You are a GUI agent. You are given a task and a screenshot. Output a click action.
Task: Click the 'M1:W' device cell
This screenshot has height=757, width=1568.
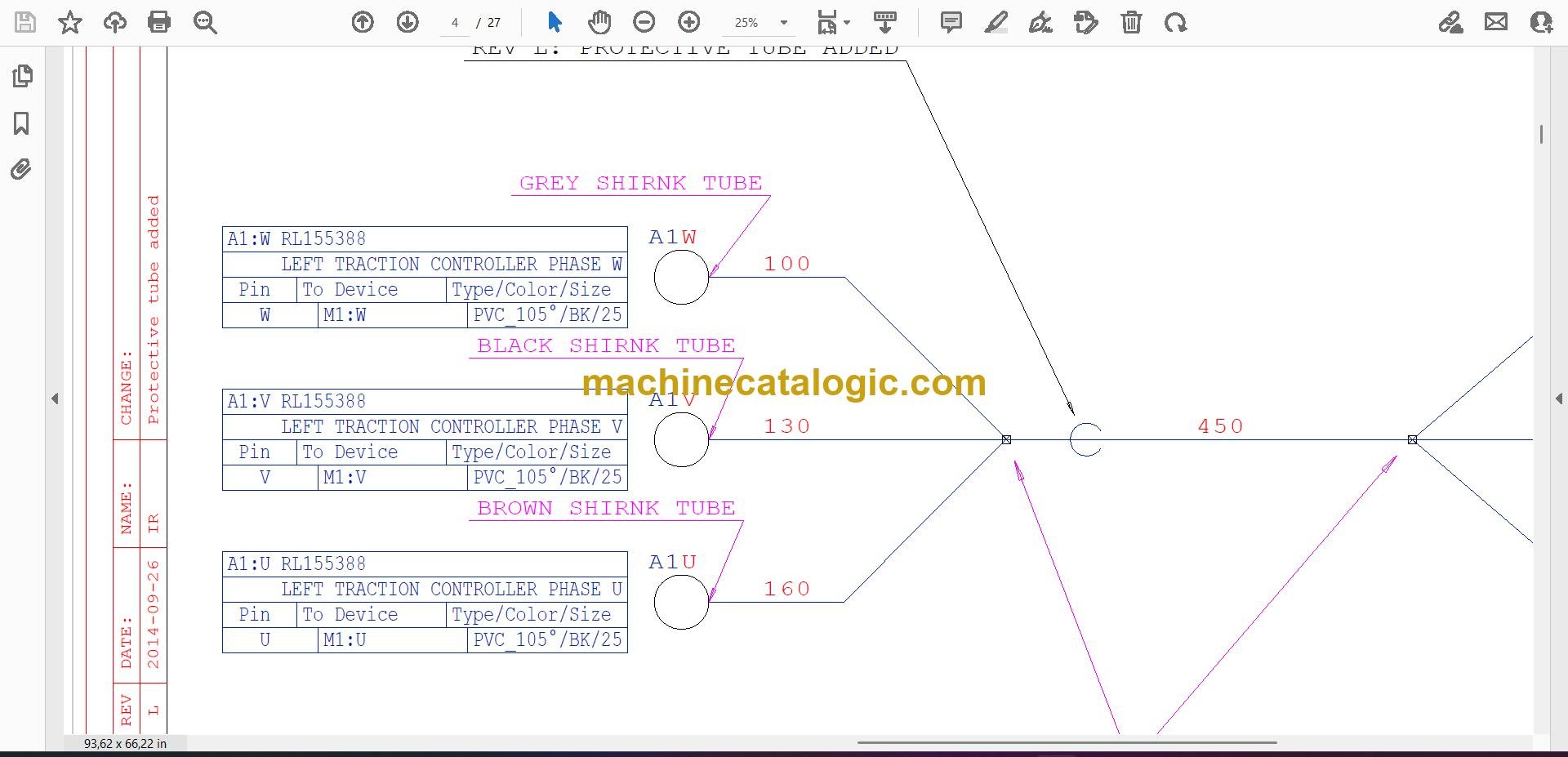[x=392, y=314]
